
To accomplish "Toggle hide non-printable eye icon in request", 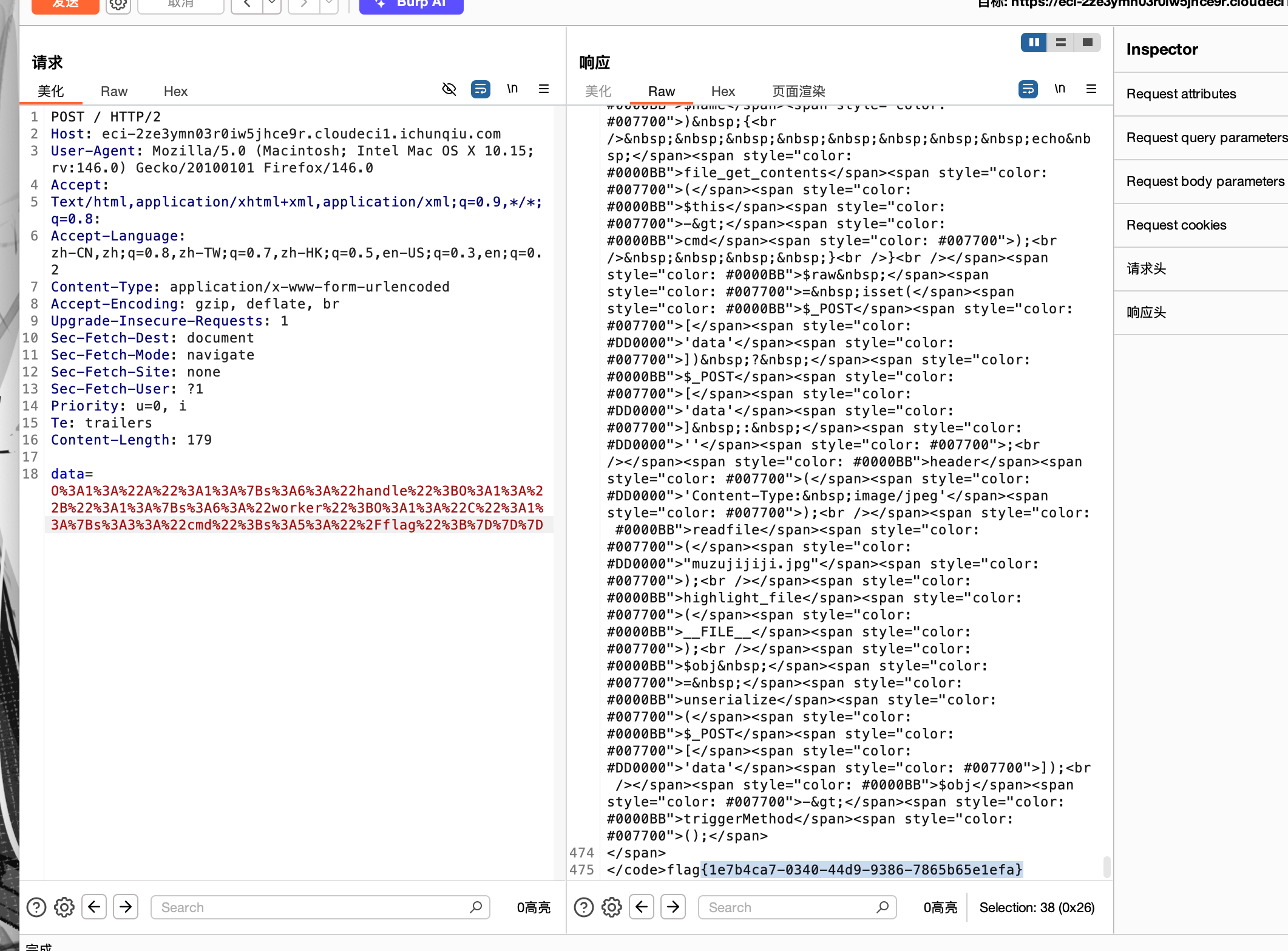I will pyautogui.click(x=449, y=89).
